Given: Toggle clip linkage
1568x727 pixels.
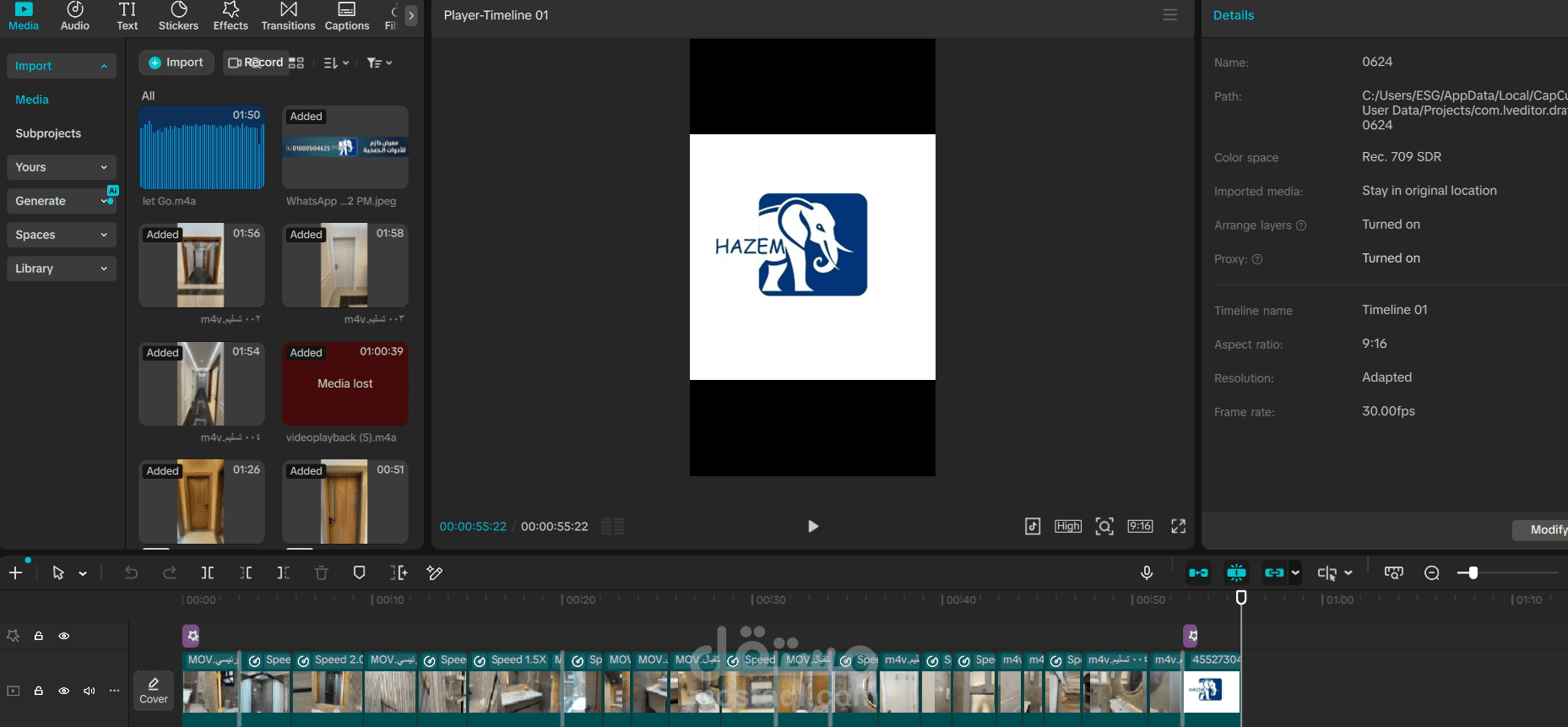Looking at the screenshot, I should pos(1274,572).
